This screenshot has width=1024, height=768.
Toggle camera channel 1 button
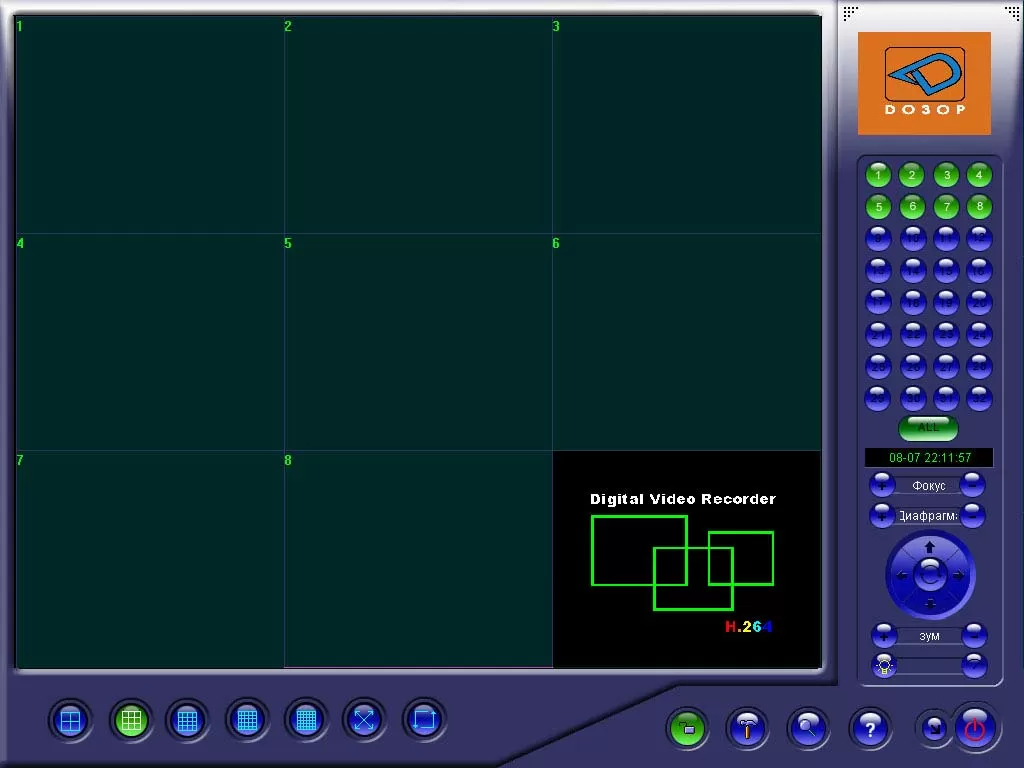(878, 176)
